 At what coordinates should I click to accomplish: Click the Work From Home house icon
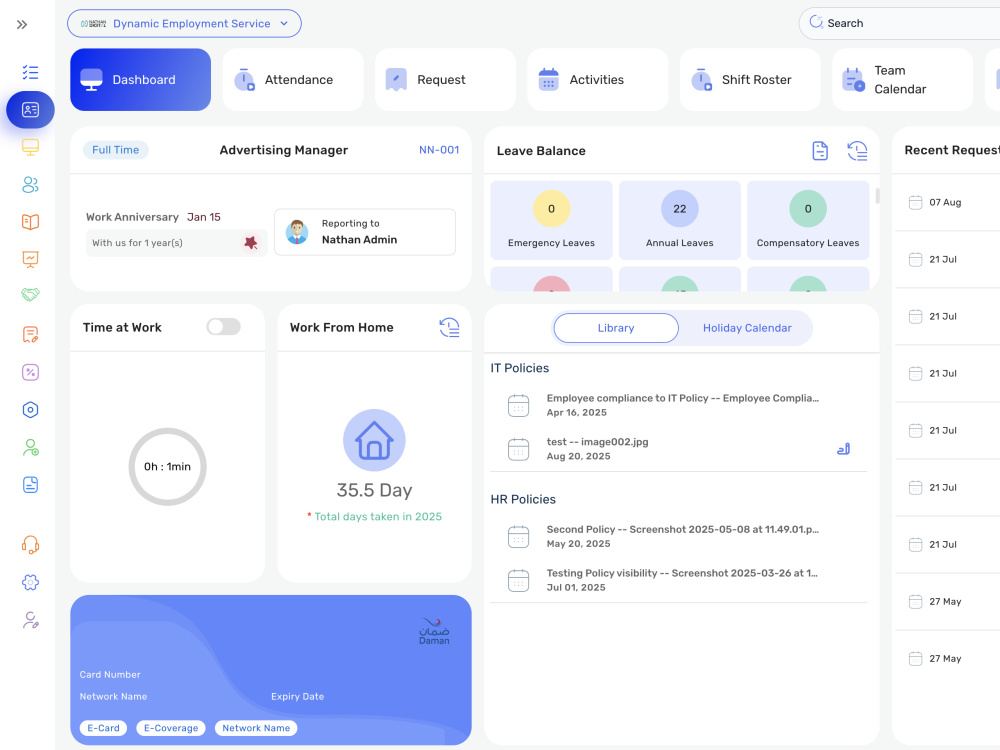click(x=374, y=440)
